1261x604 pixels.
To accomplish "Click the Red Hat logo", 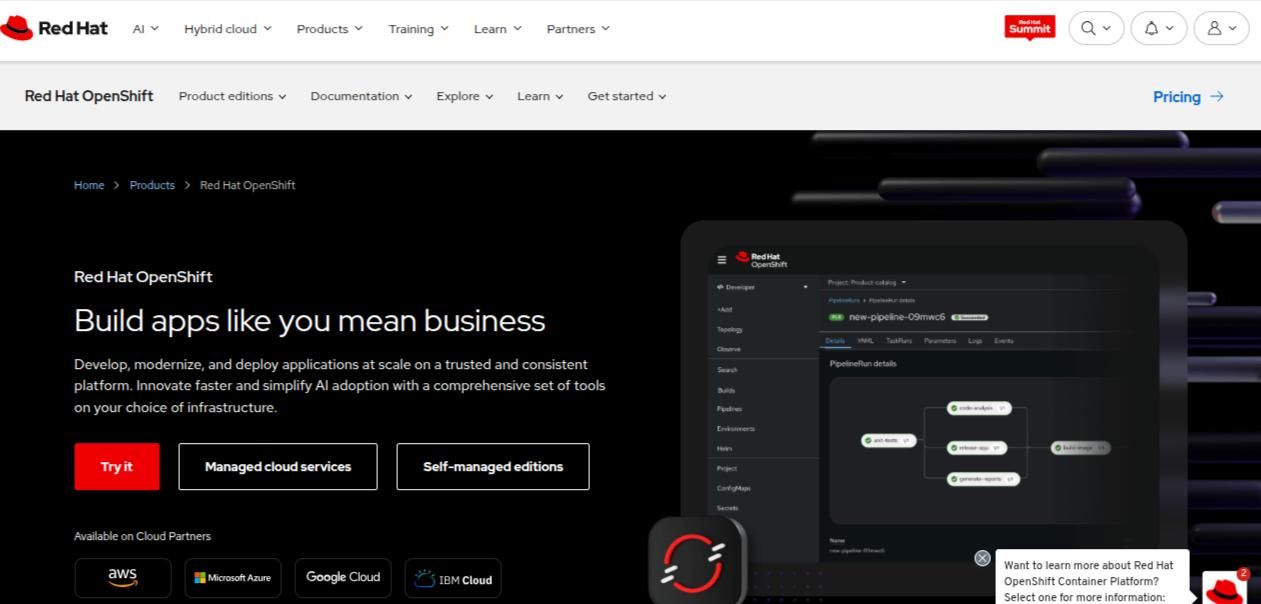I will click(54, 28).
